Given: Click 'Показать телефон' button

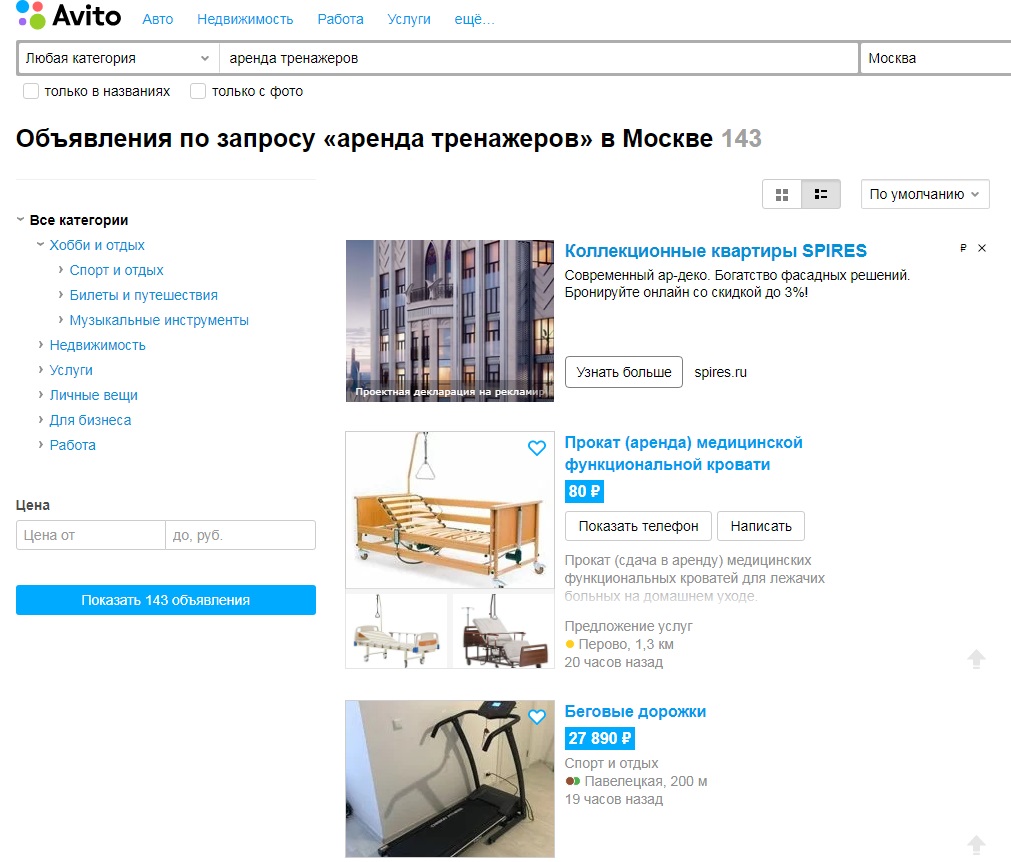Looking at the screenshot, I should click(x=638, y=526).
